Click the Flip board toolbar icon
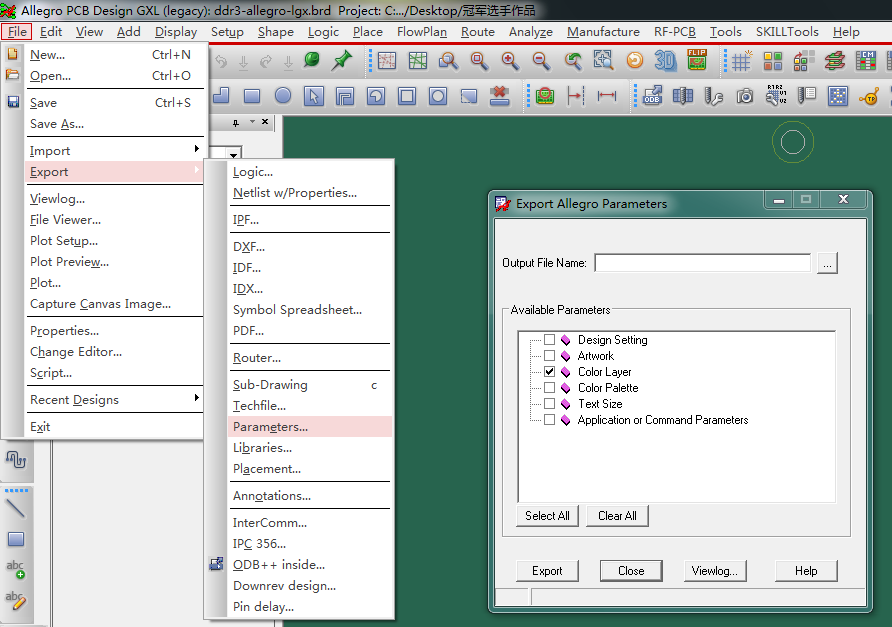This screenshot has width=892, height=627. [x=697, y=61]
